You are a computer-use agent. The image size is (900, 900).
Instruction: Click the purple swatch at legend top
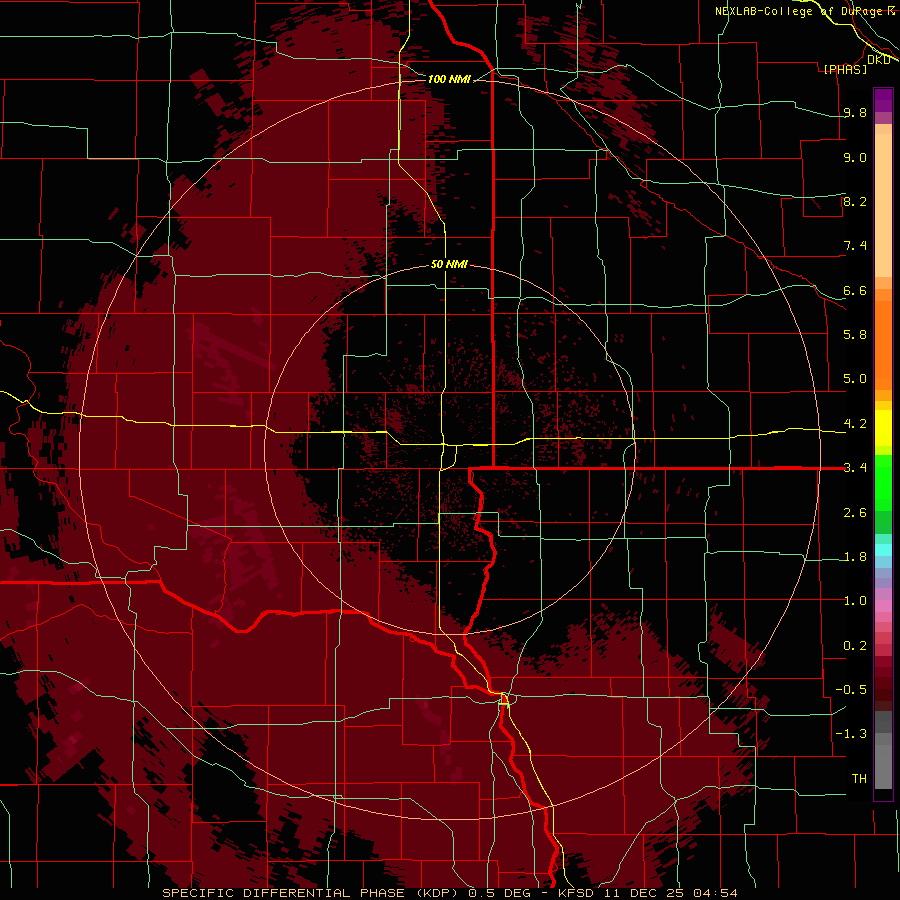point(883,100)
